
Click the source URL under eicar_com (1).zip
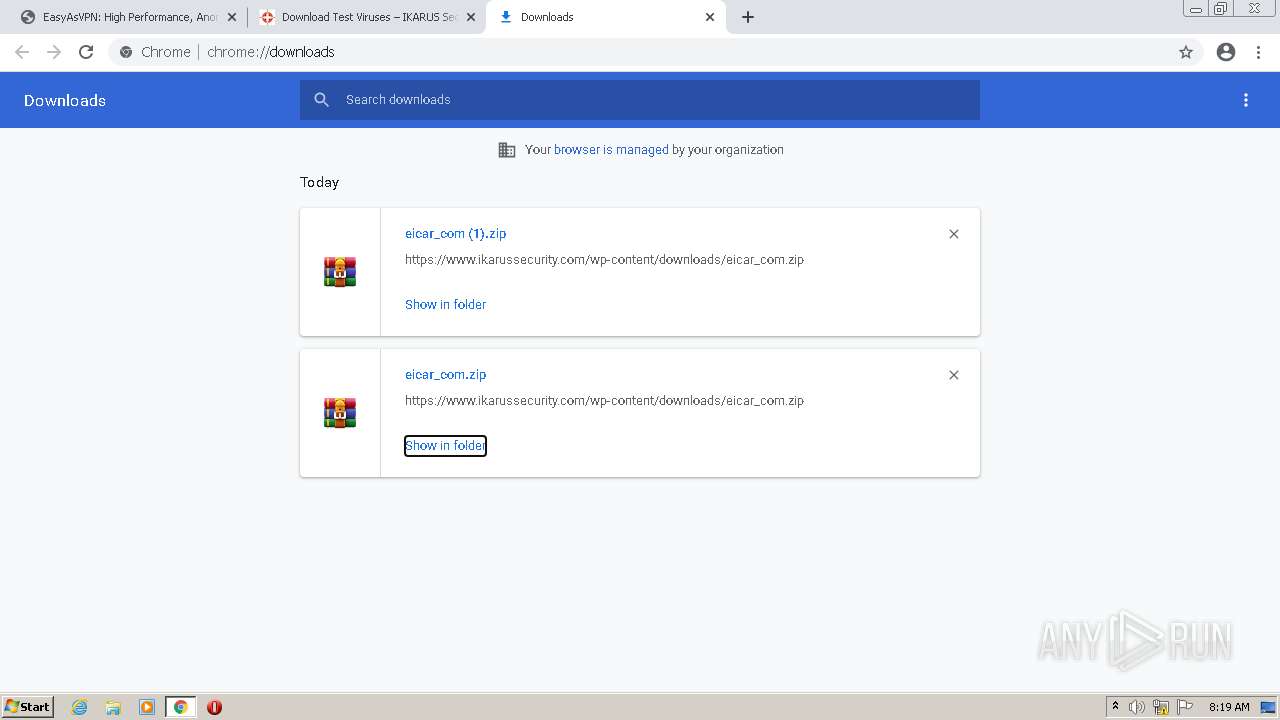coord(604,260)
